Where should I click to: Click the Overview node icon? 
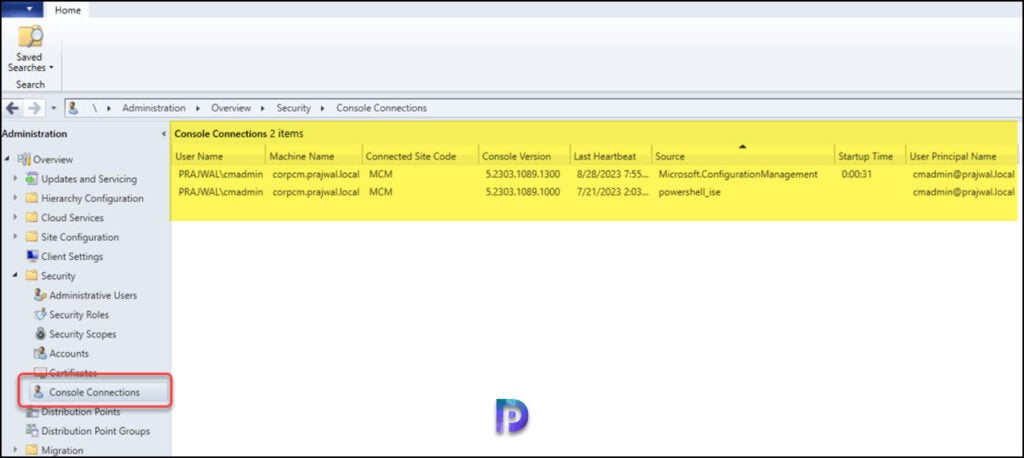tap(24, 159)
